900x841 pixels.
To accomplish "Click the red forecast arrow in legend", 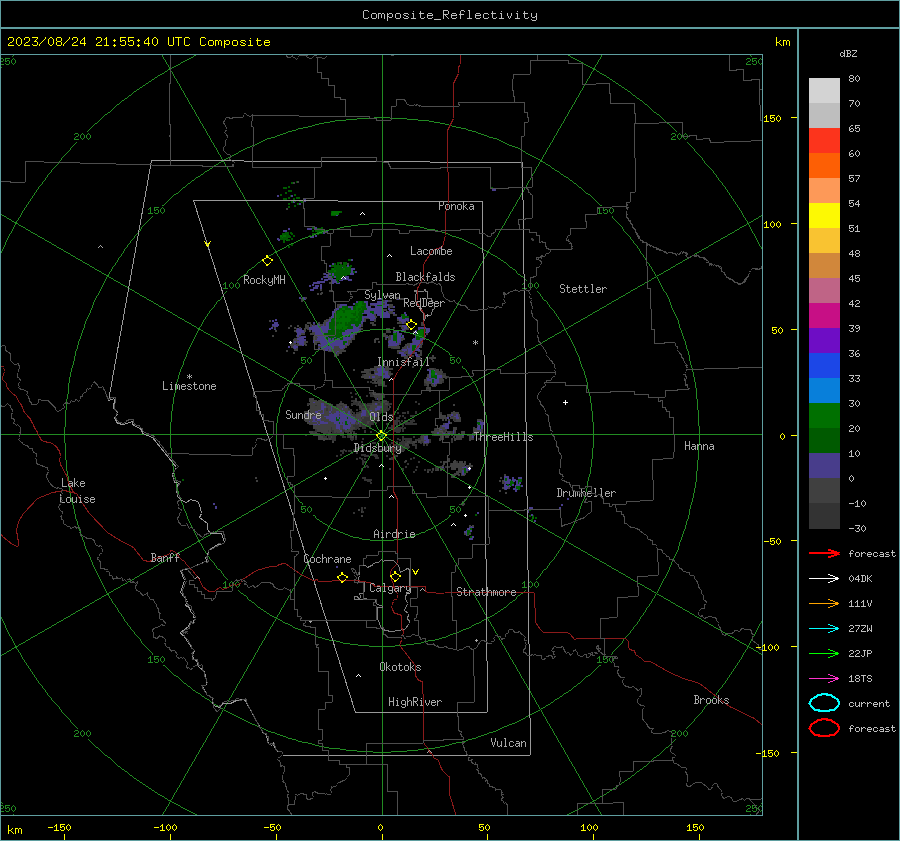I will (x=824, y=553).
